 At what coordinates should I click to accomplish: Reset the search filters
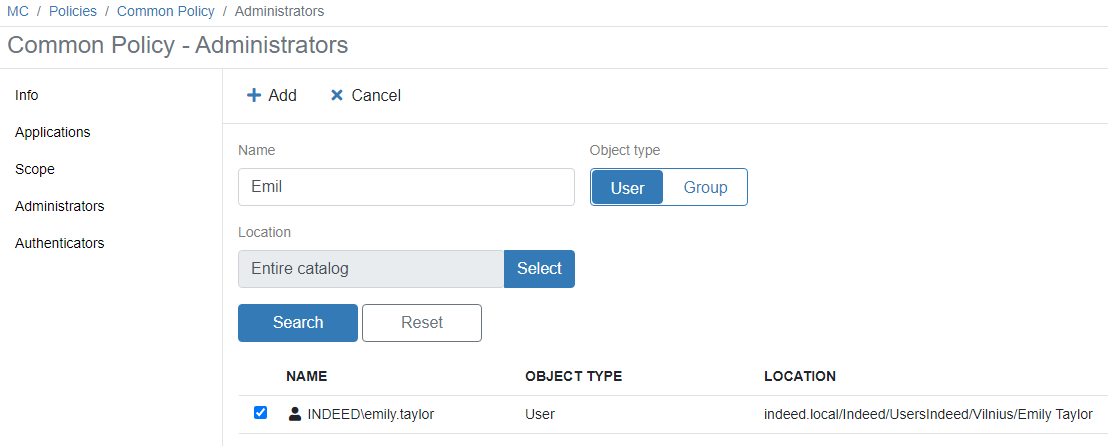(422, 322)
